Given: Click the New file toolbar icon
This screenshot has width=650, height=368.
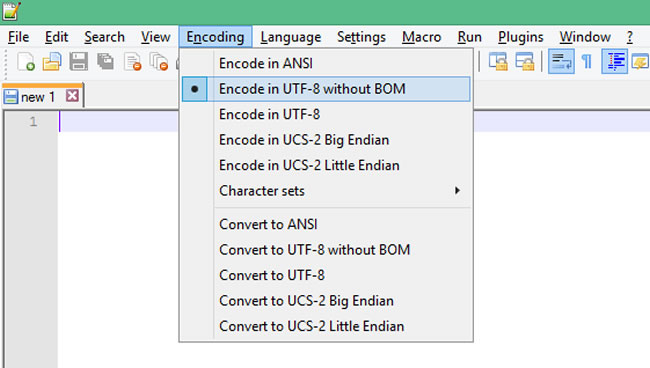Looking at the screenshot, I should tap(26, 62).
